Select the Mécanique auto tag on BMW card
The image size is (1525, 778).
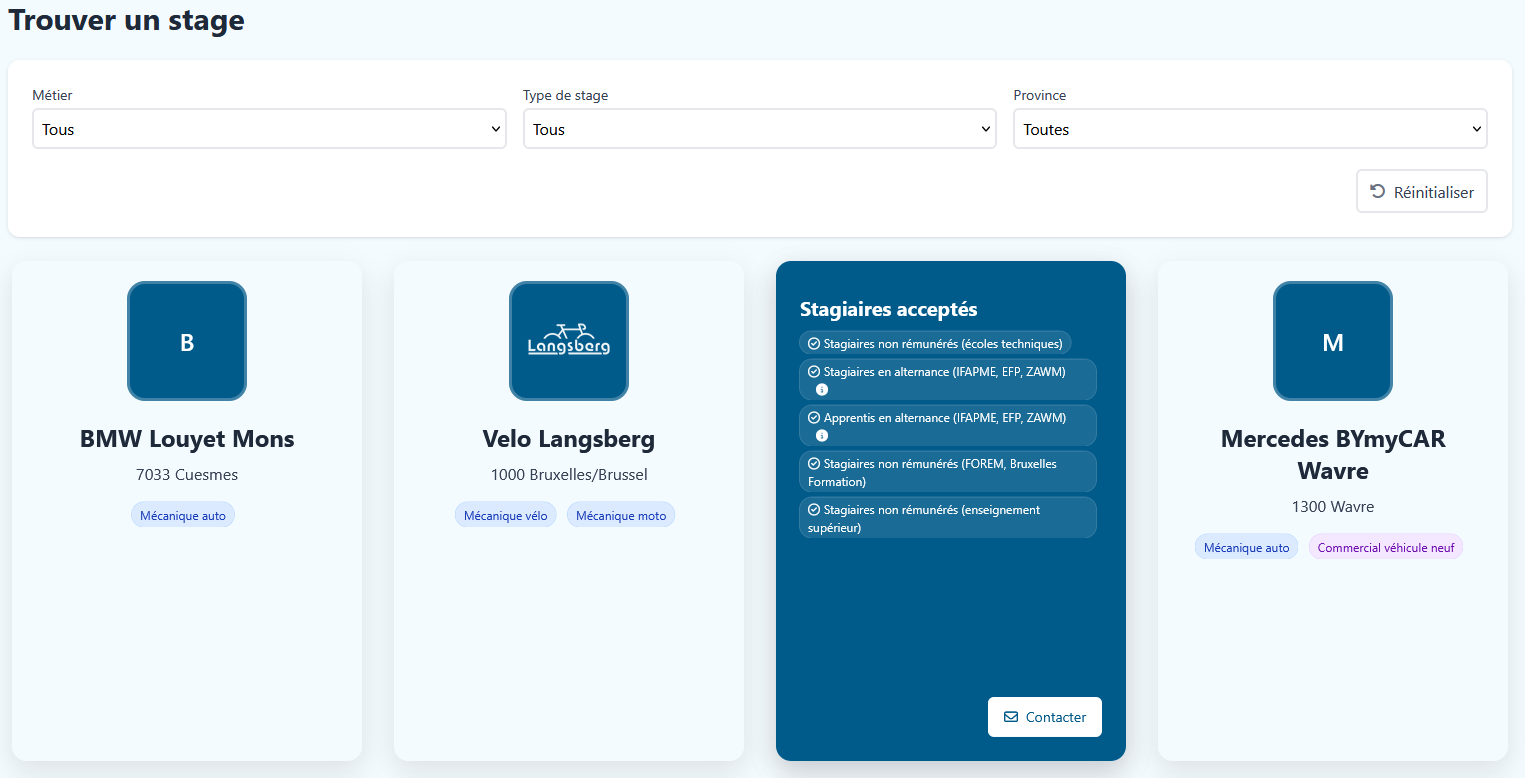tap(183, 516)
